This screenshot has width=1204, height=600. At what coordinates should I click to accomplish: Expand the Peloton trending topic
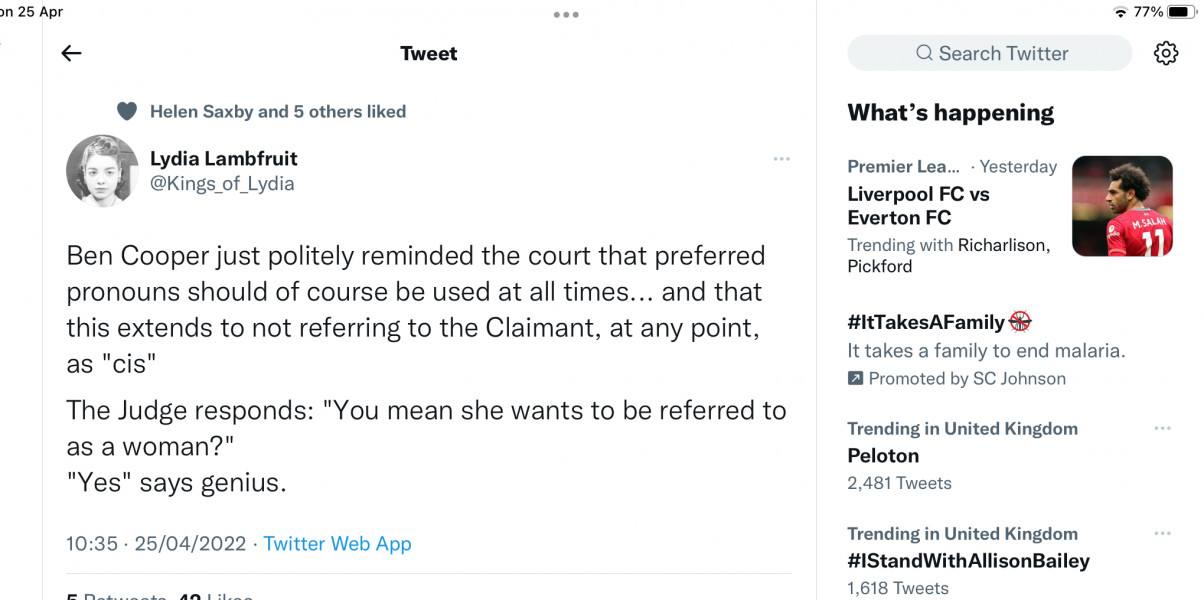click(x=883, y=455)
